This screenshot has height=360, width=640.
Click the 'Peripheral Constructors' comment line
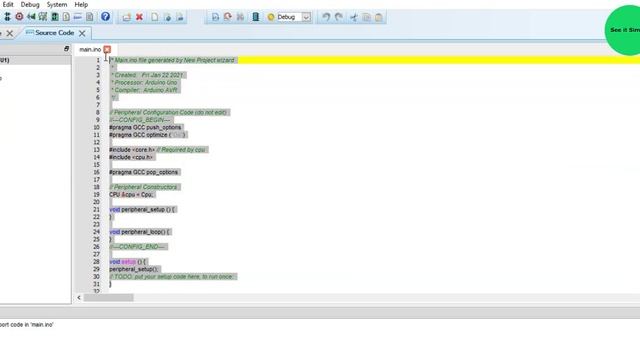[x=144, y=187]
